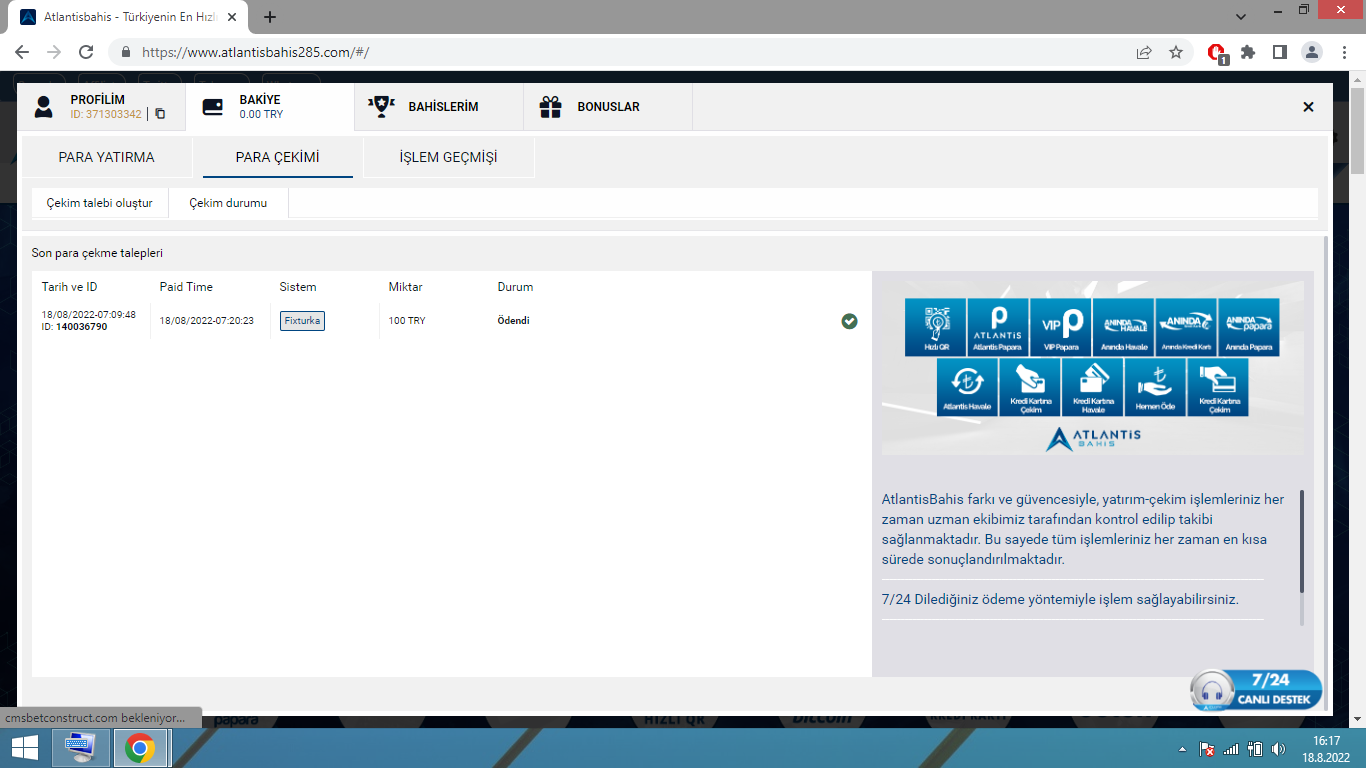1366x768 pixels.
Task: Open the Bahislerim tab
Action: click(438, 107)
